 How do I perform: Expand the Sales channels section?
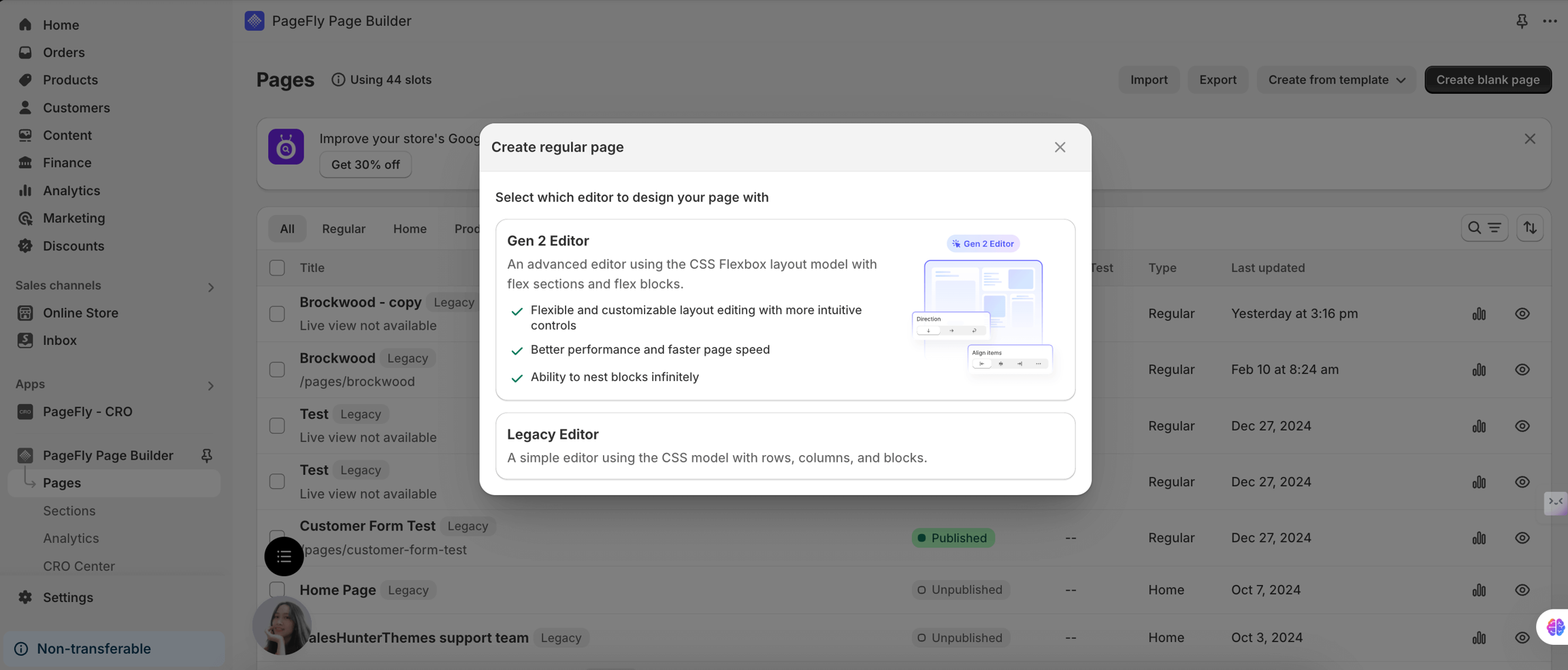(x=211, y=286)
